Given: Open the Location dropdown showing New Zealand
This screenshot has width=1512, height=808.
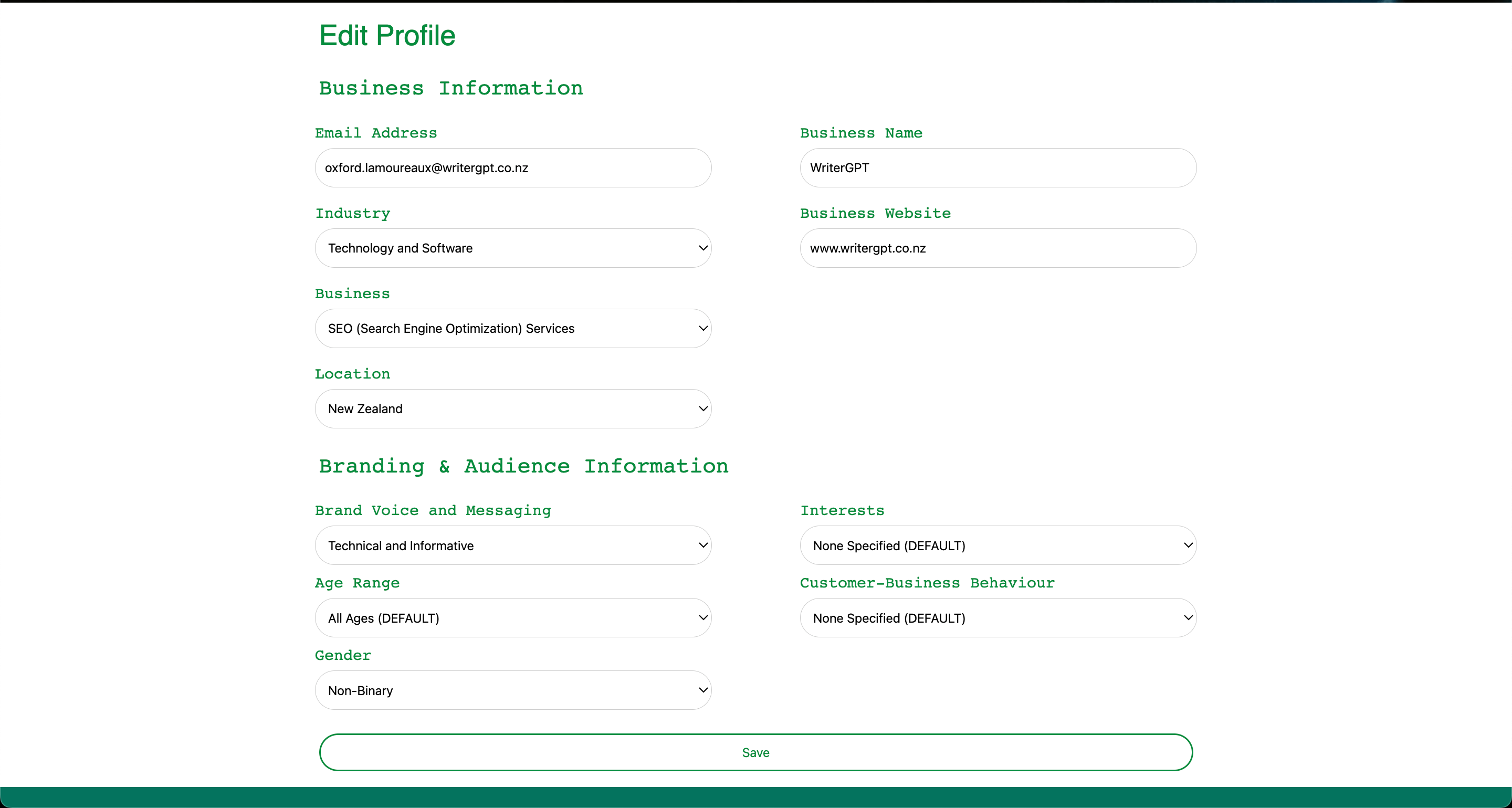Looking at the screenshot, I should coord(513,409).
